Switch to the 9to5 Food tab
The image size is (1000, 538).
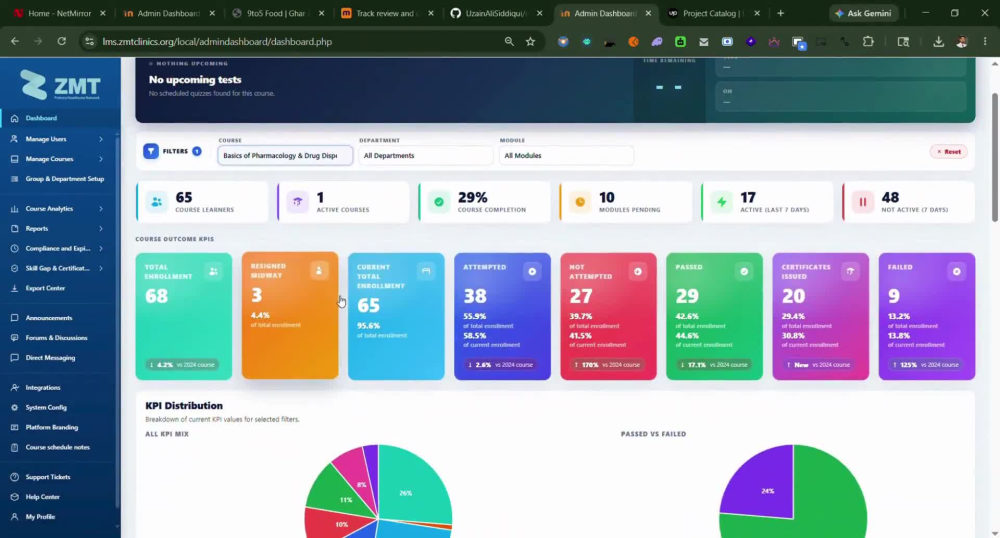tap(279, 13)
